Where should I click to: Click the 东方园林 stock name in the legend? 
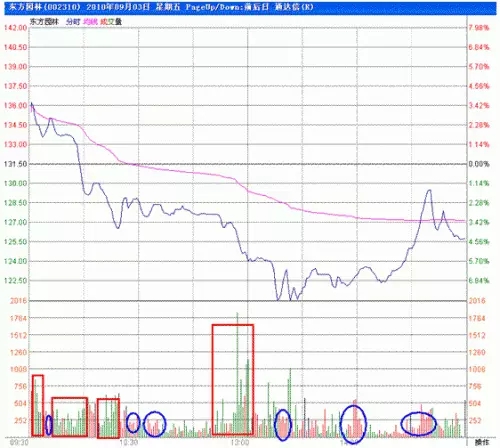(44, 22)
